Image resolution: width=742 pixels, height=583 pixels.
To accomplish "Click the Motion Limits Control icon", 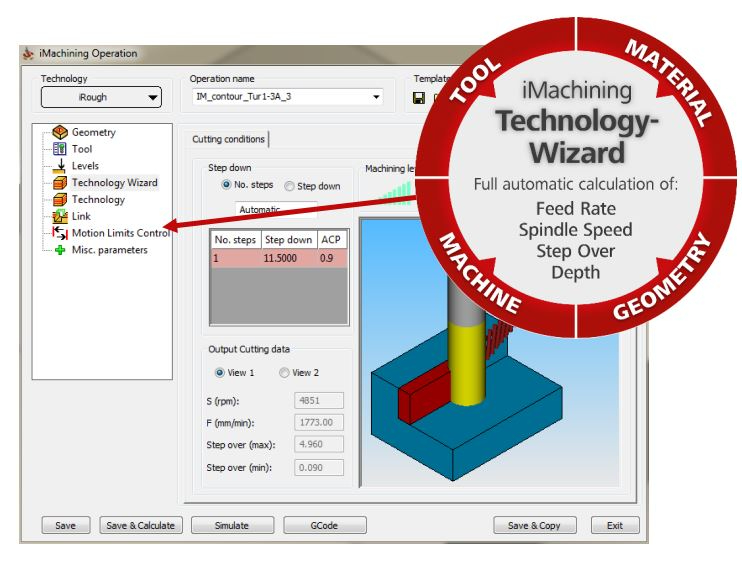I will coord(60,233).
